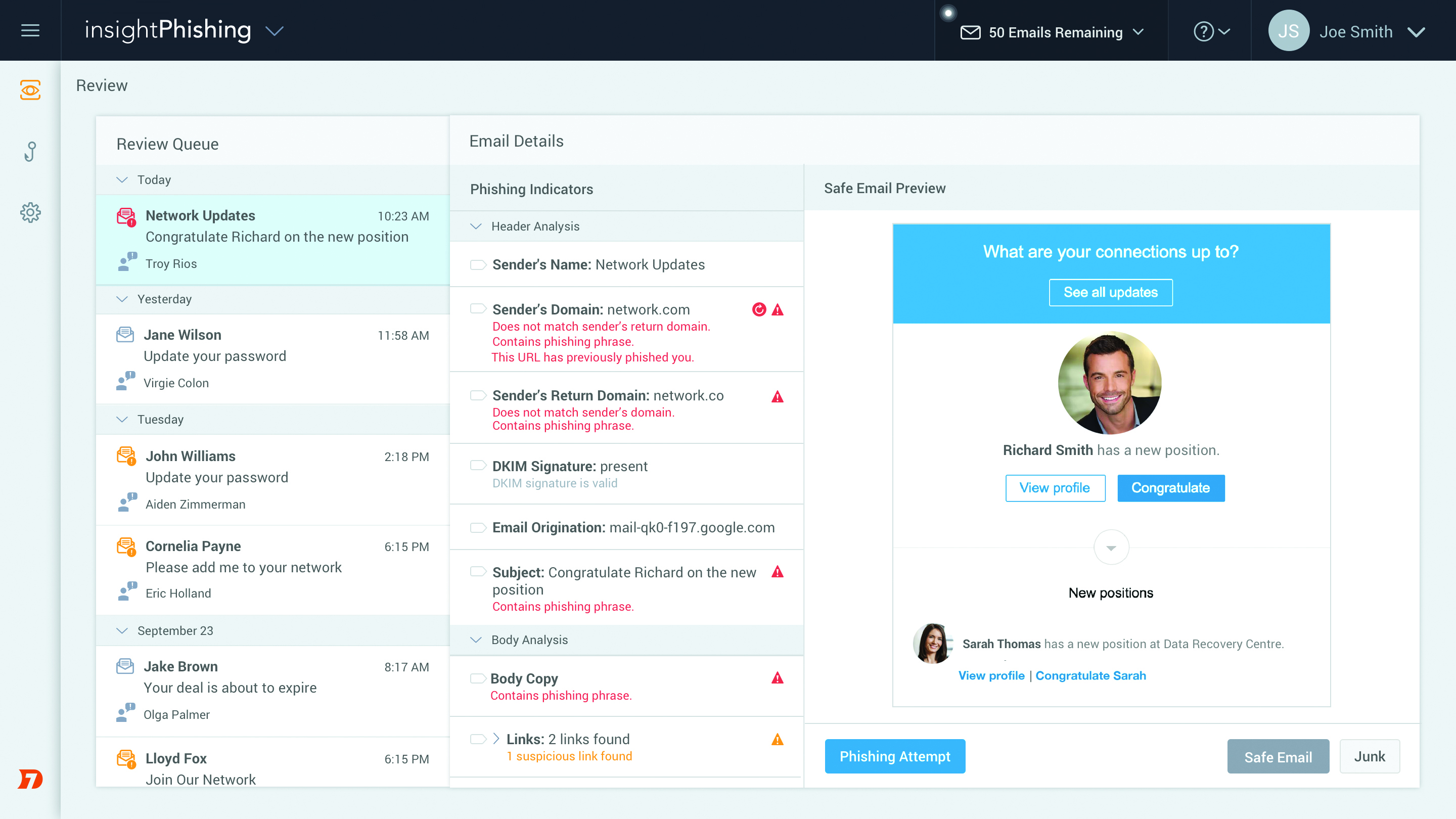The height and width of the screenshot is (819, 1456).
Task: Mark email as Phishing Attempt
Action: (x=895, y=756)
